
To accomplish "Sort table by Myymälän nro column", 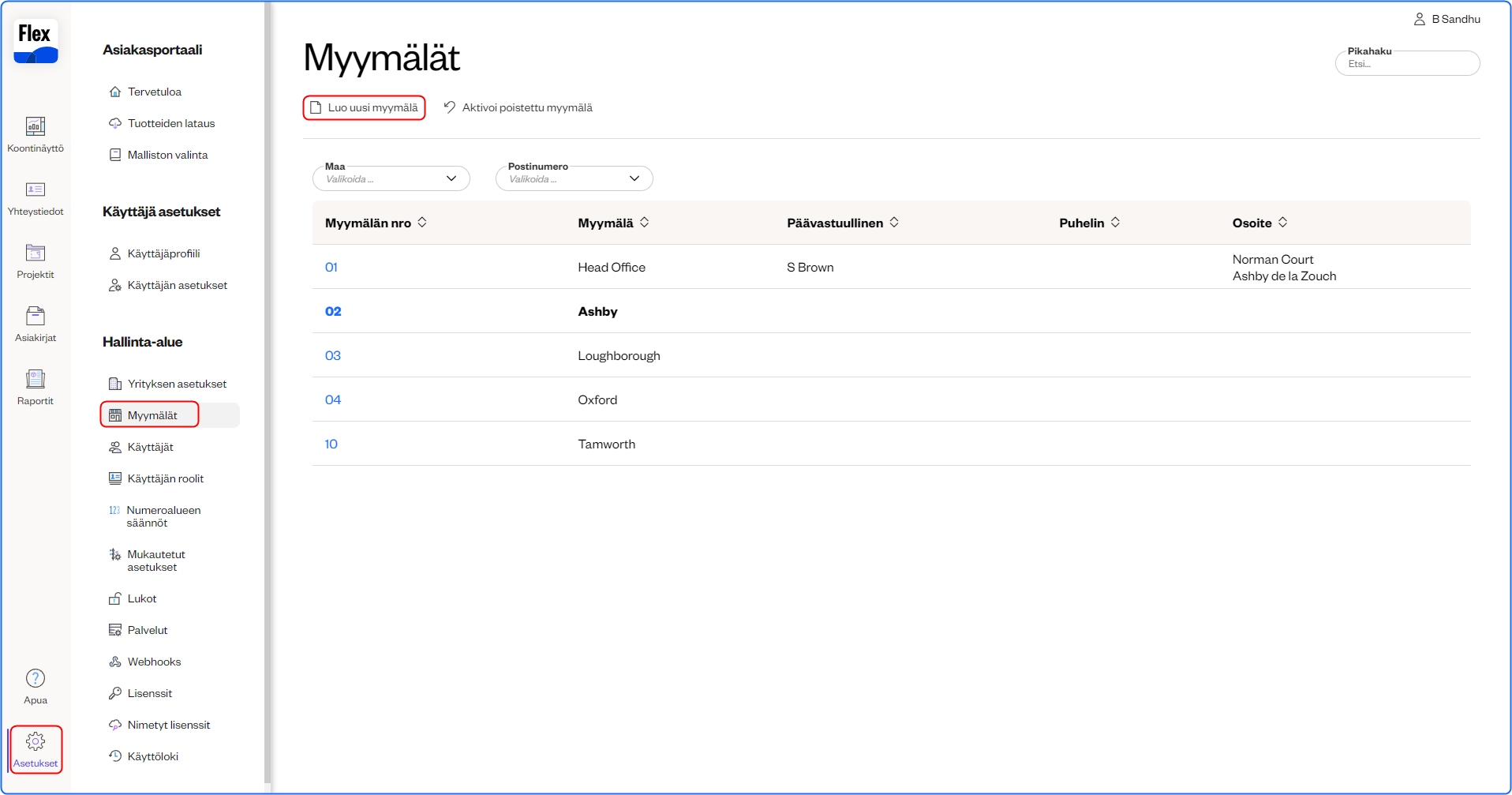I will coord(422,223).
